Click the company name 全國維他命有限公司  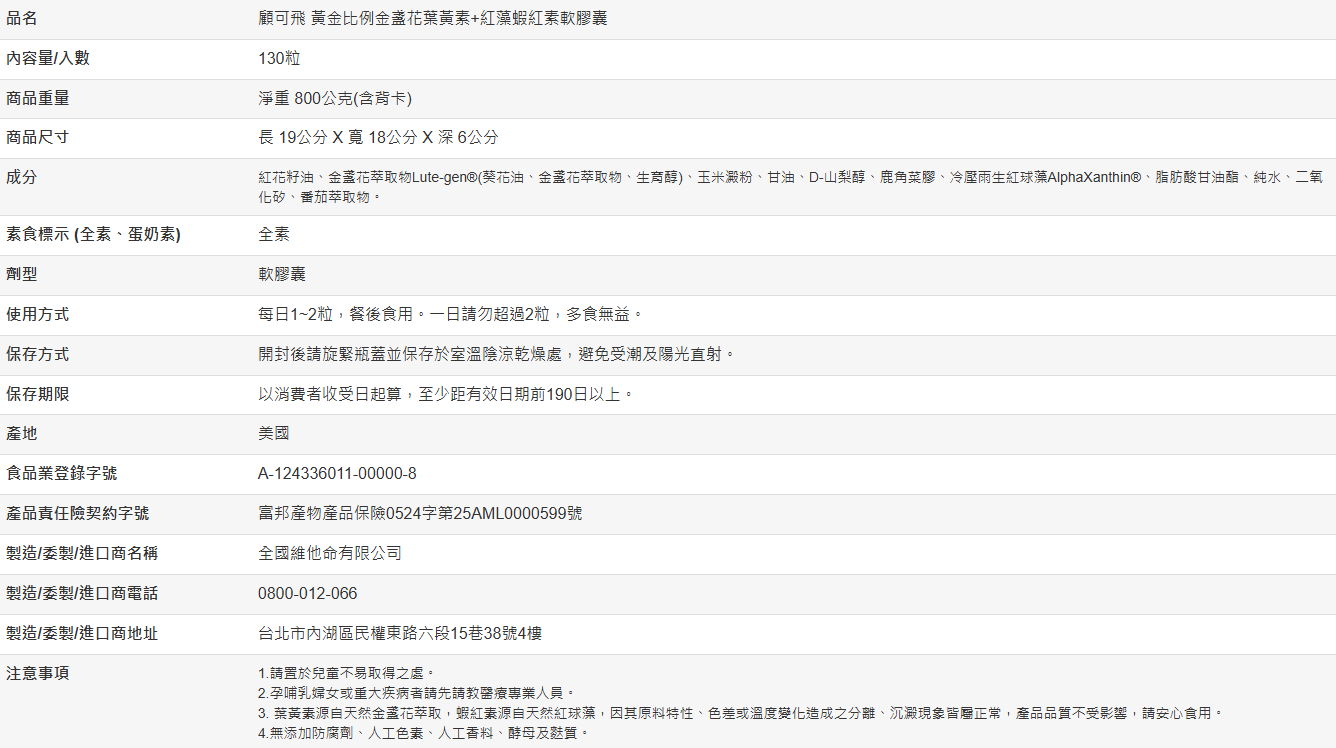pos(330,553)
